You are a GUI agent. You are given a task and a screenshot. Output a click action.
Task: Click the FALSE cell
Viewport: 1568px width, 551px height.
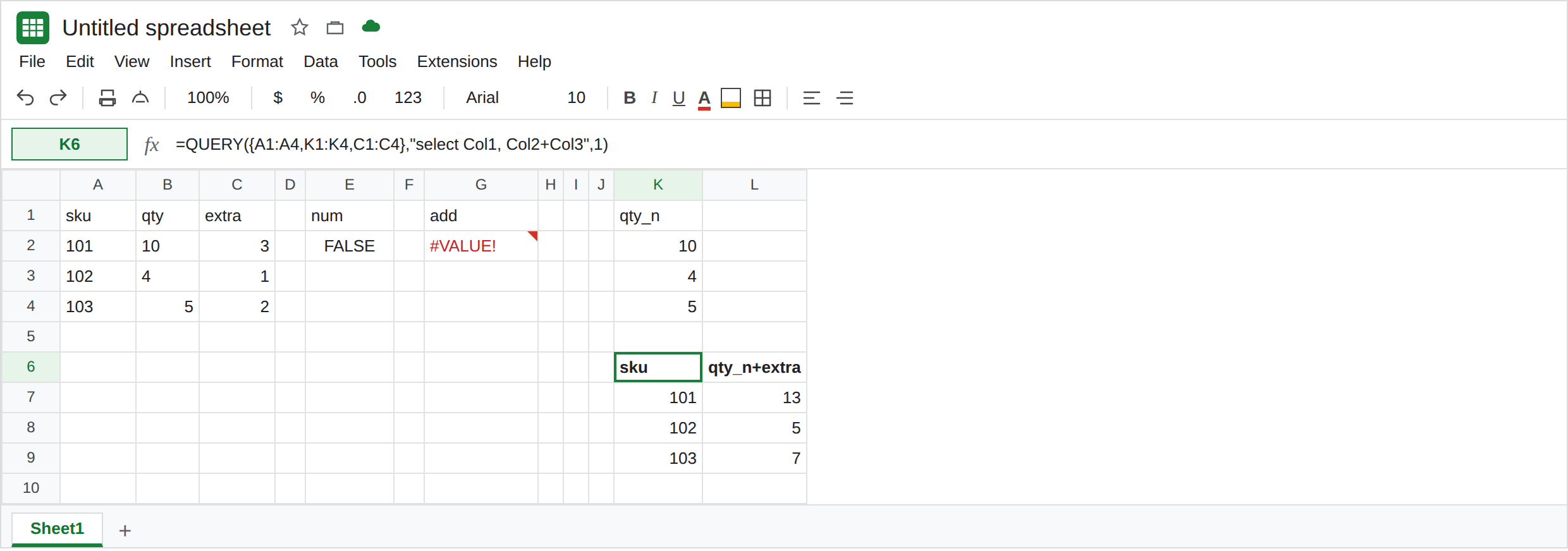350,246
